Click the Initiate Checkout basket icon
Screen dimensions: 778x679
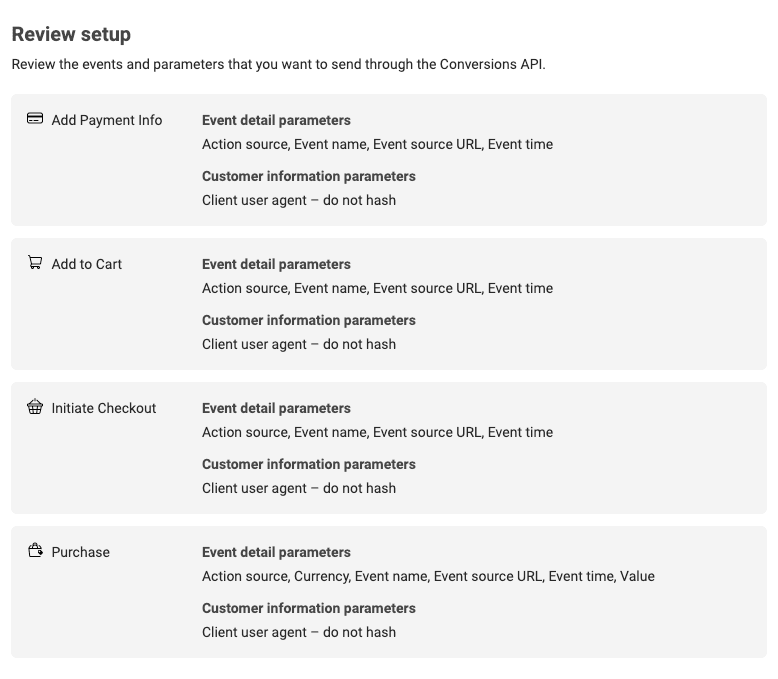pyautogui.click(x=35, y=407)
